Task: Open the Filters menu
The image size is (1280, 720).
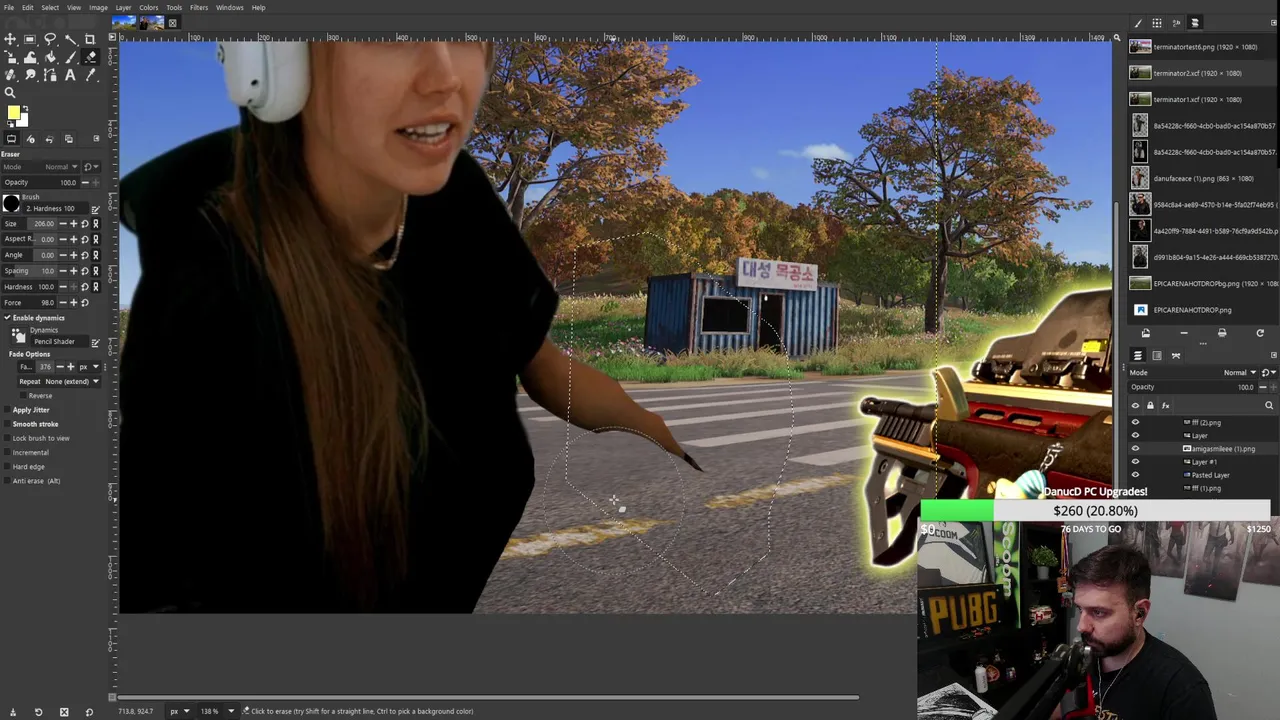Action: pos(199,7)
